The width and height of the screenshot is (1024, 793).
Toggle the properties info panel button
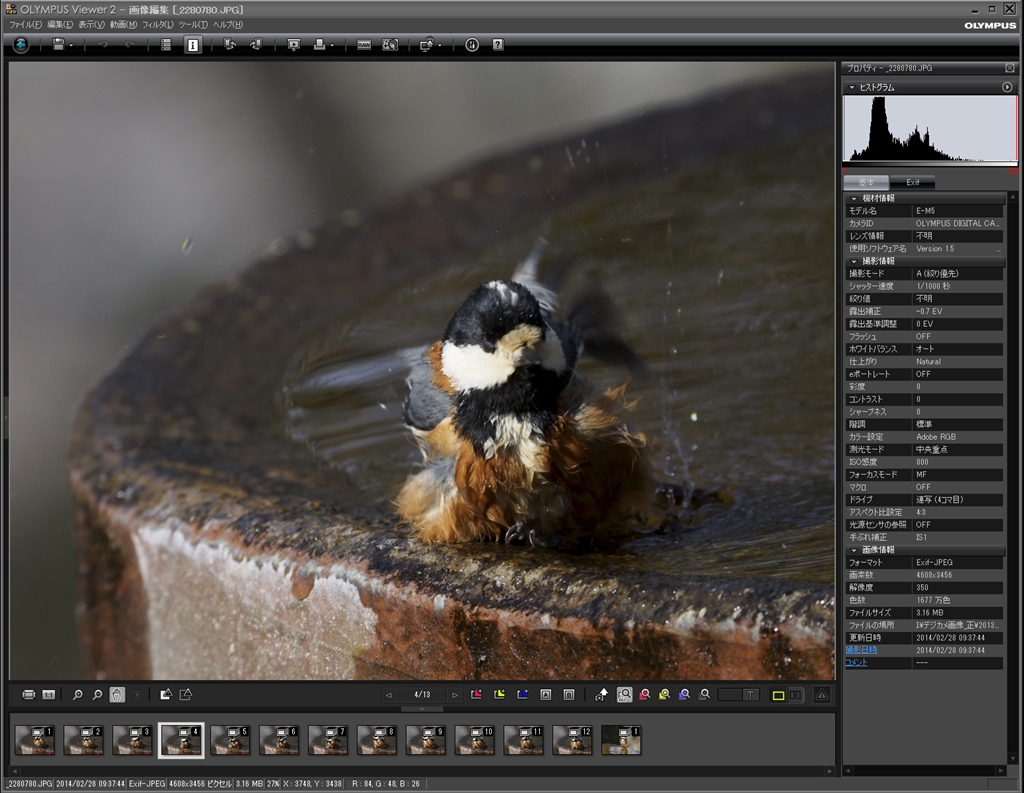point(192,44)
